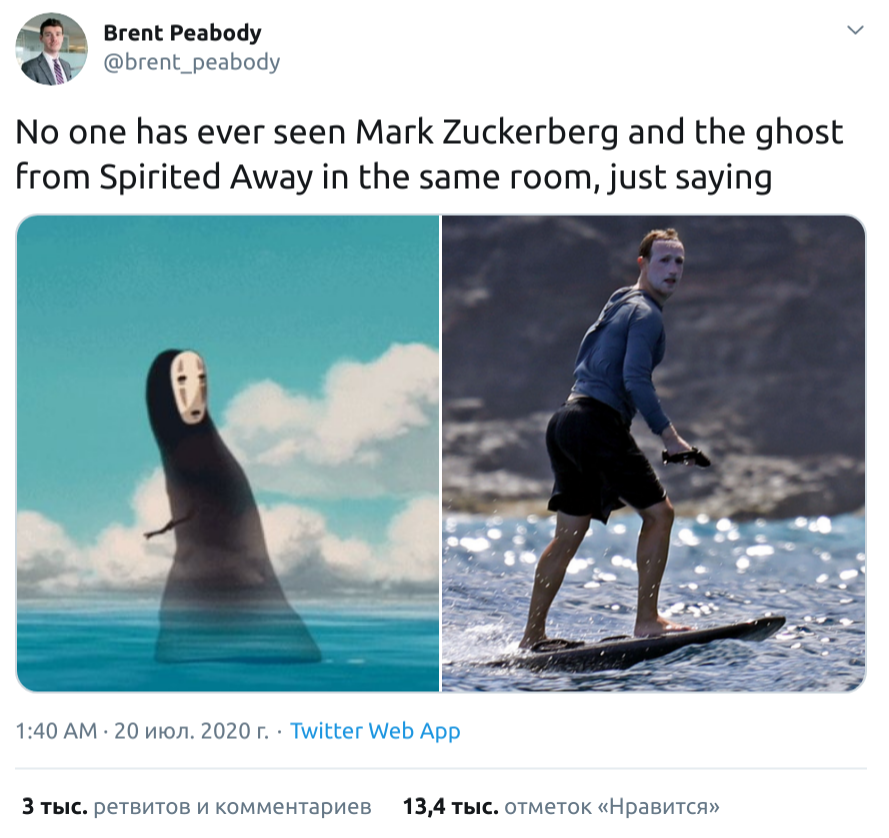889x838 pixels.
Task: Open the right surfboard photo
Action: (654, 453)
